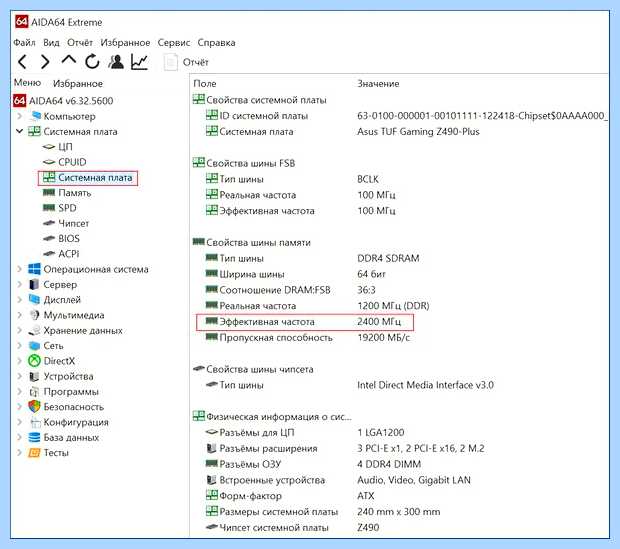Select the CPUID tree item
620x549 pixels.
pyautogui.click(x=72, y=162)
